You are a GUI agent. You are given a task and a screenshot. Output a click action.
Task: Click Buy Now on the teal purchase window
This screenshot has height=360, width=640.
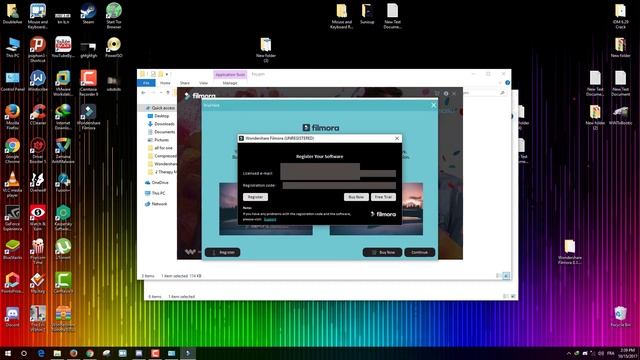tap(382, 252)
